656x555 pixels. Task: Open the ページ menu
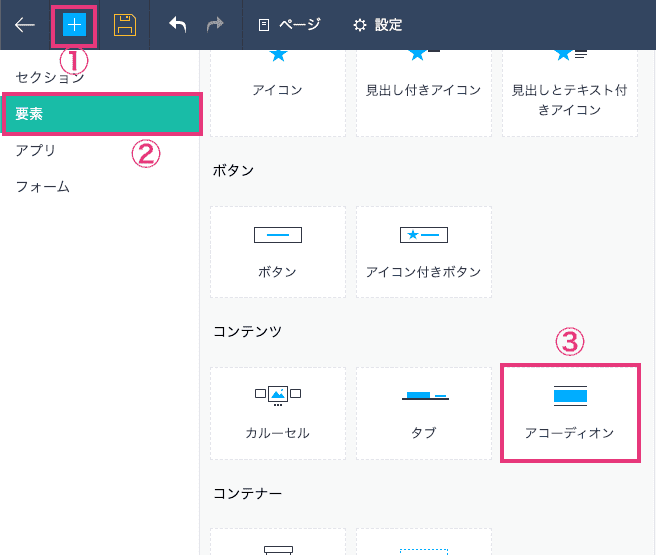tap(289, 25)
